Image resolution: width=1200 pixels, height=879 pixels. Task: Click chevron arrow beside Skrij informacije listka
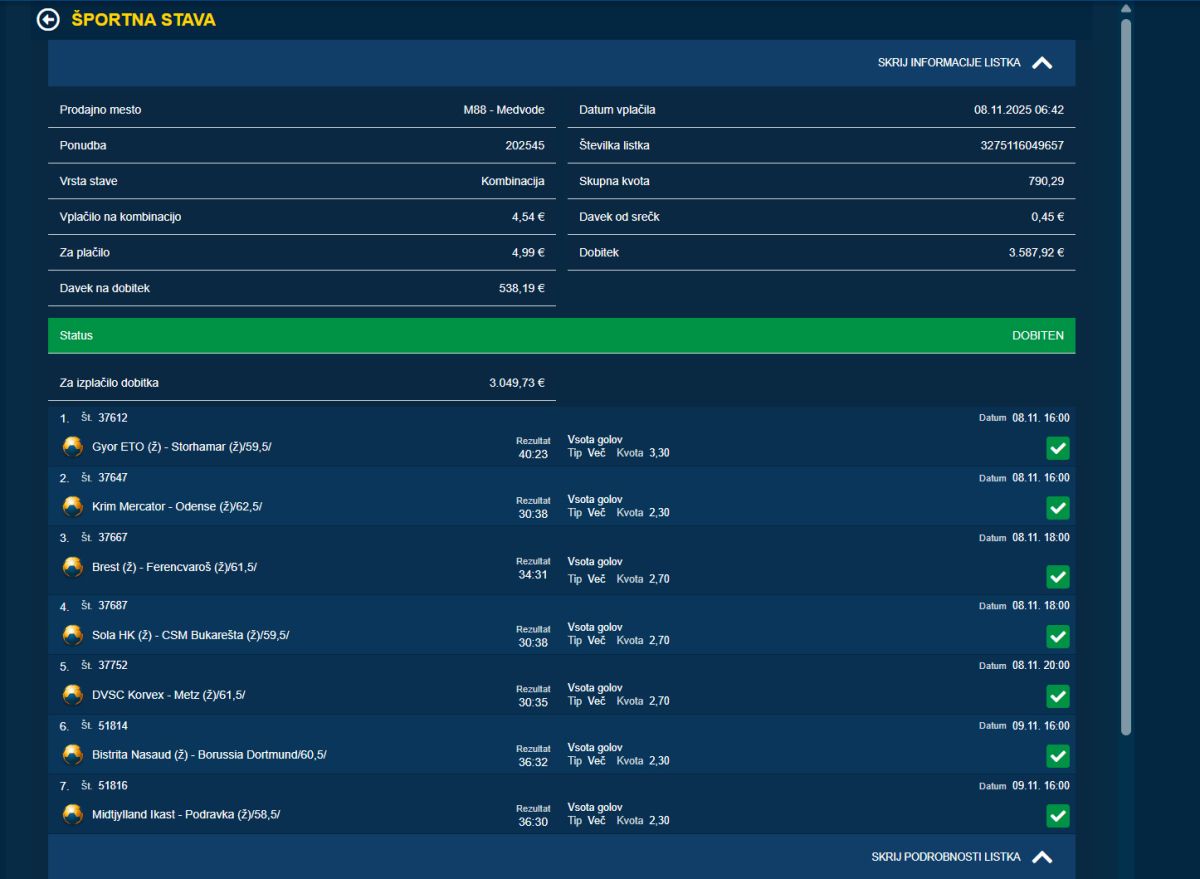tap(1042, 63)
